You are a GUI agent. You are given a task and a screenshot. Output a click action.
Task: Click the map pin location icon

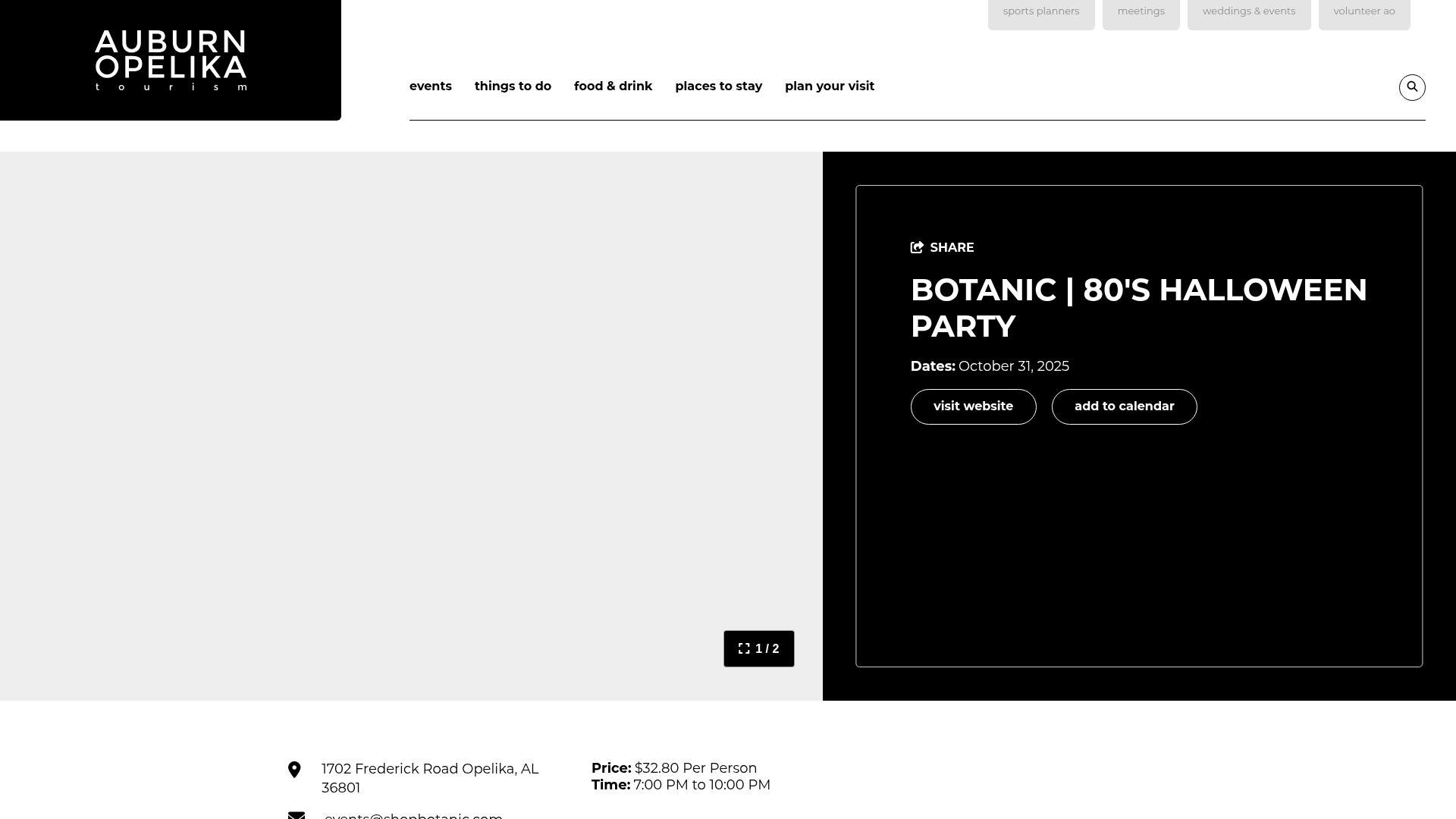[294, 770]
